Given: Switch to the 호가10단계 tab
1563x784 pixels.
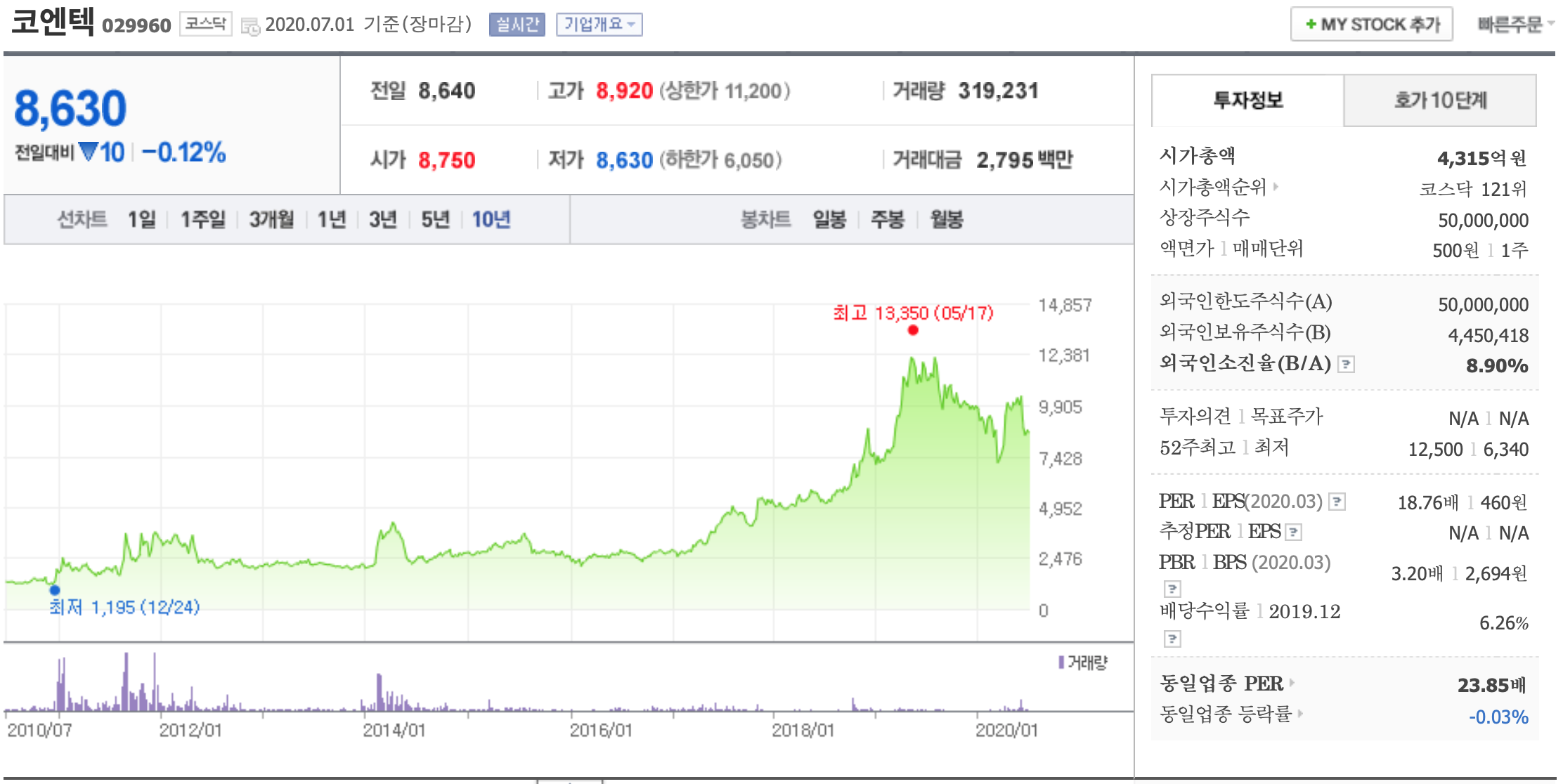Looking at the screenshot, I should [x=1440, y=100].
